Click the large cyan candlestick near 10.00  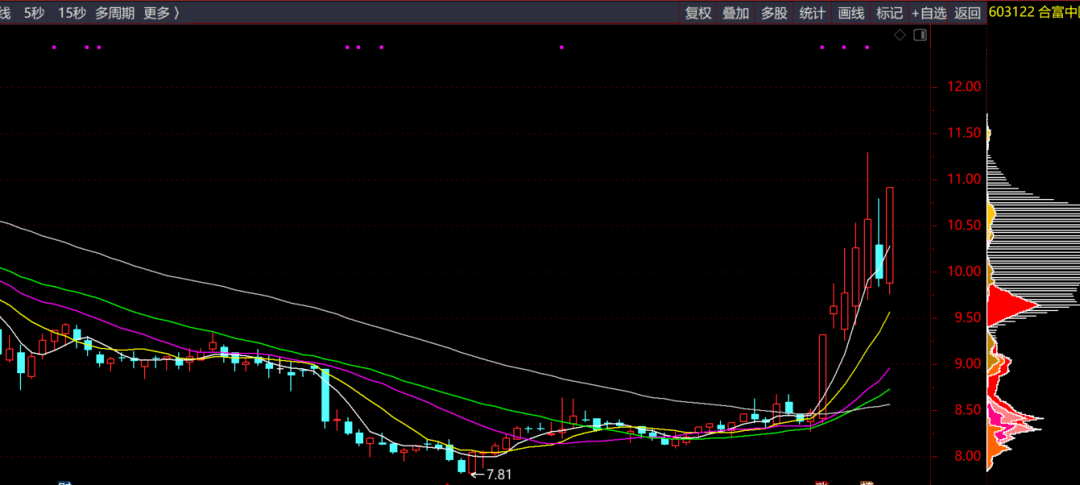879,261
